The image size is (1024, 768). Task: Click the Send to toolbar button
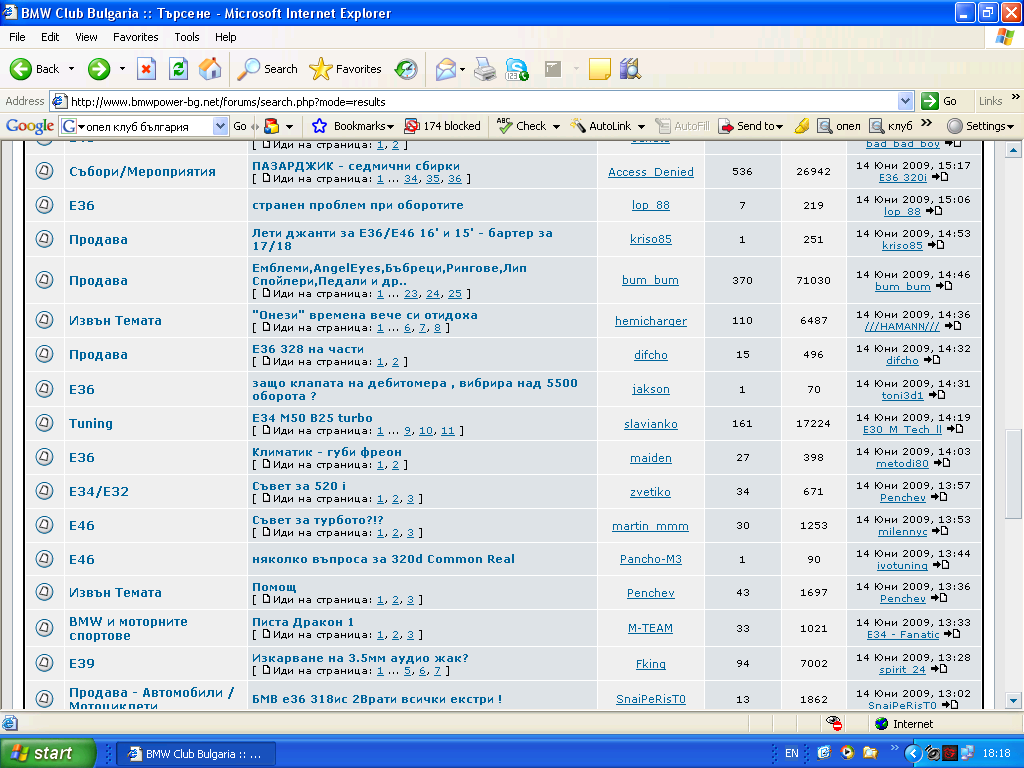[x=750, y=126]
